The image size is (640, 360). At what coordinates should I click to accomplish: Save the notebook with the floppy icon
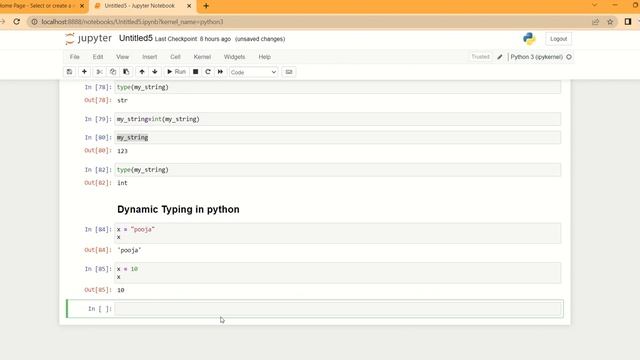[69, 72]
